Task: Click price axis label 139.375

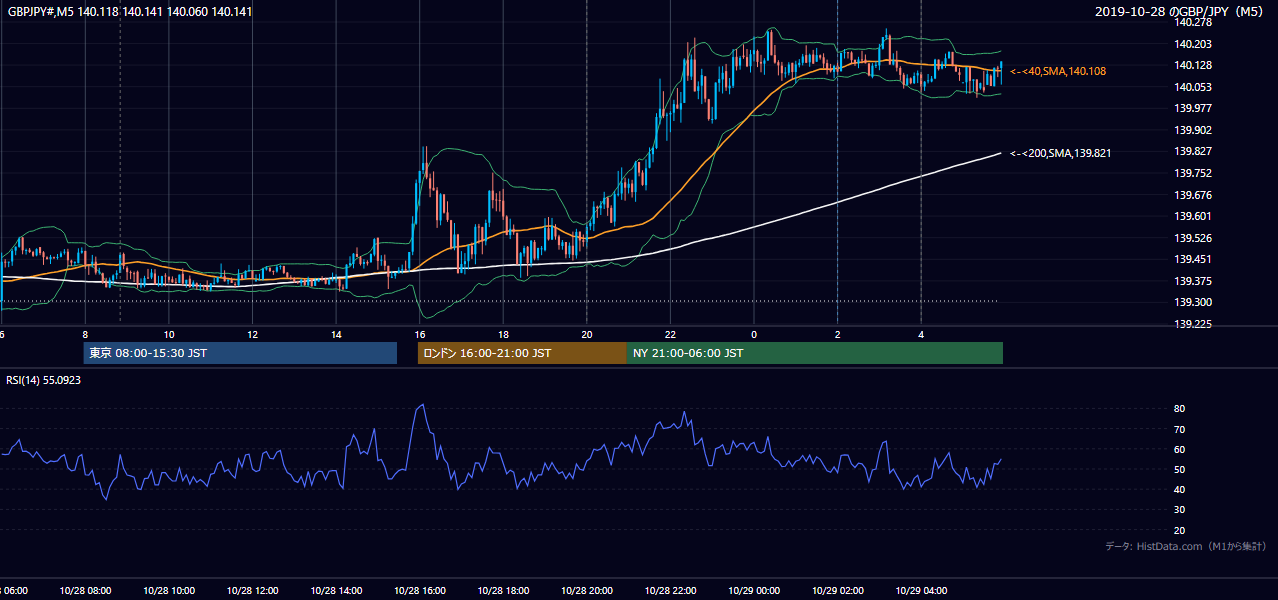Action: tap(1193, 281)
